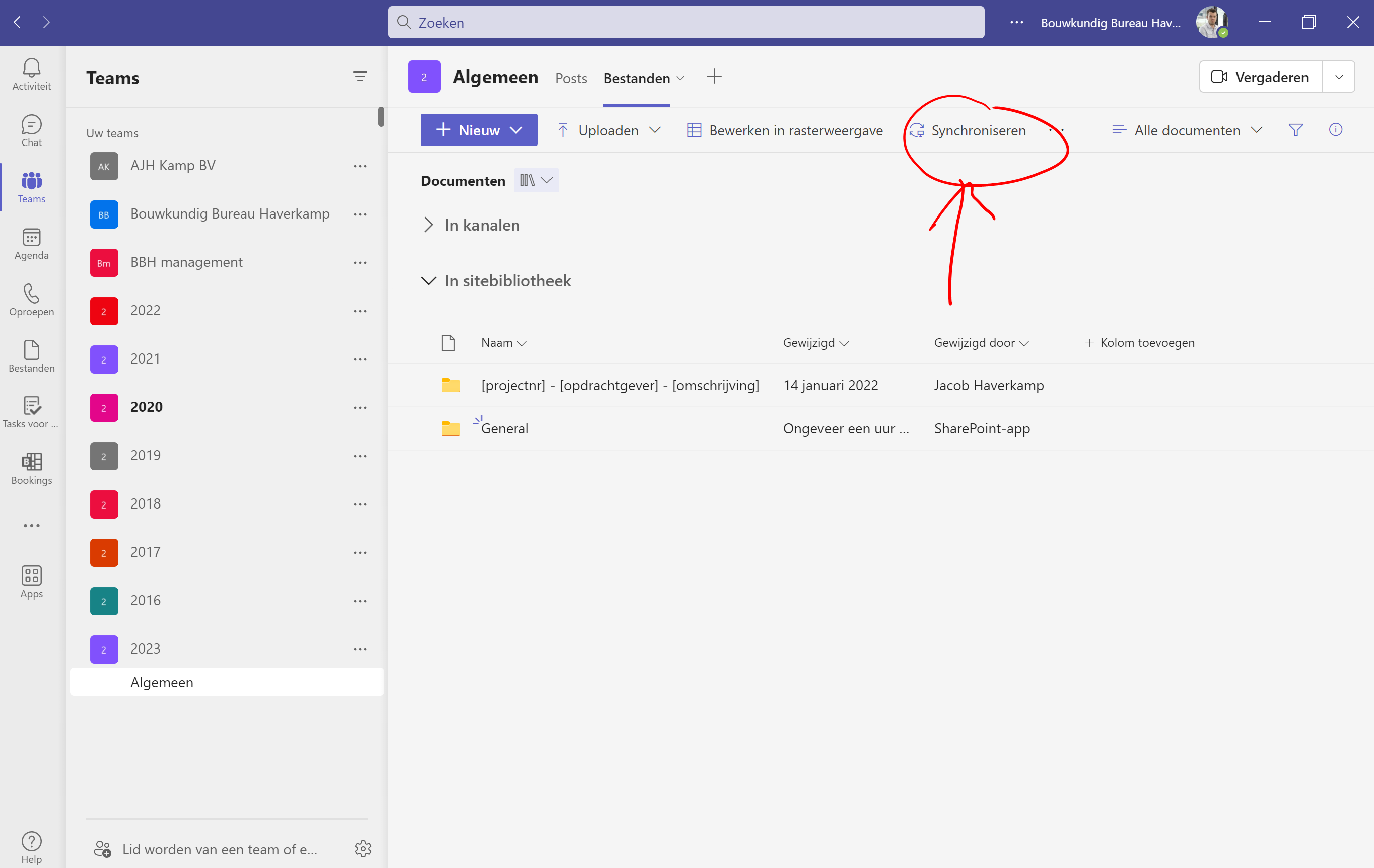
Task: Click the teams list scrollbar
Action: 381,117
